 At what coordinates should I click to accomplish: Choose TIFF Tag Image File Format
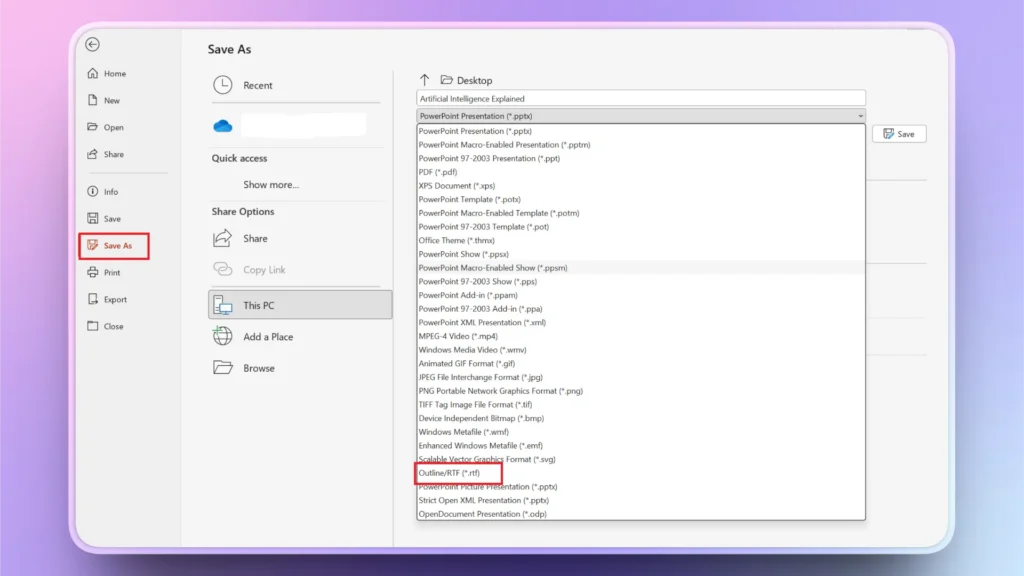pos(641,405)
